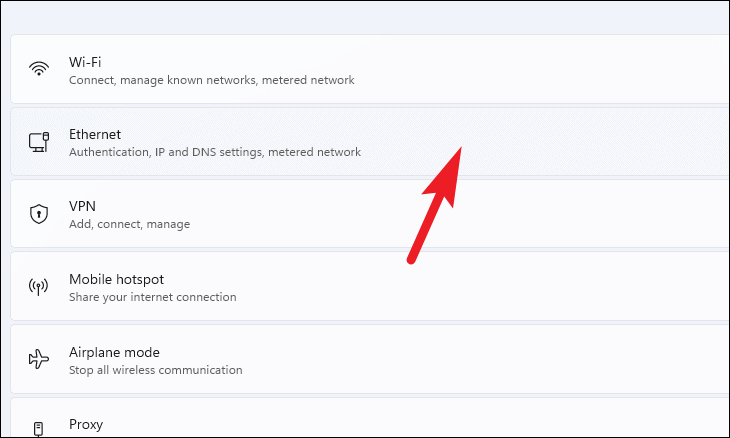The height and width of the screenshot is (438, 730).
Task: Click the "Add, connect, manage" description
Action: pos(129,224)
